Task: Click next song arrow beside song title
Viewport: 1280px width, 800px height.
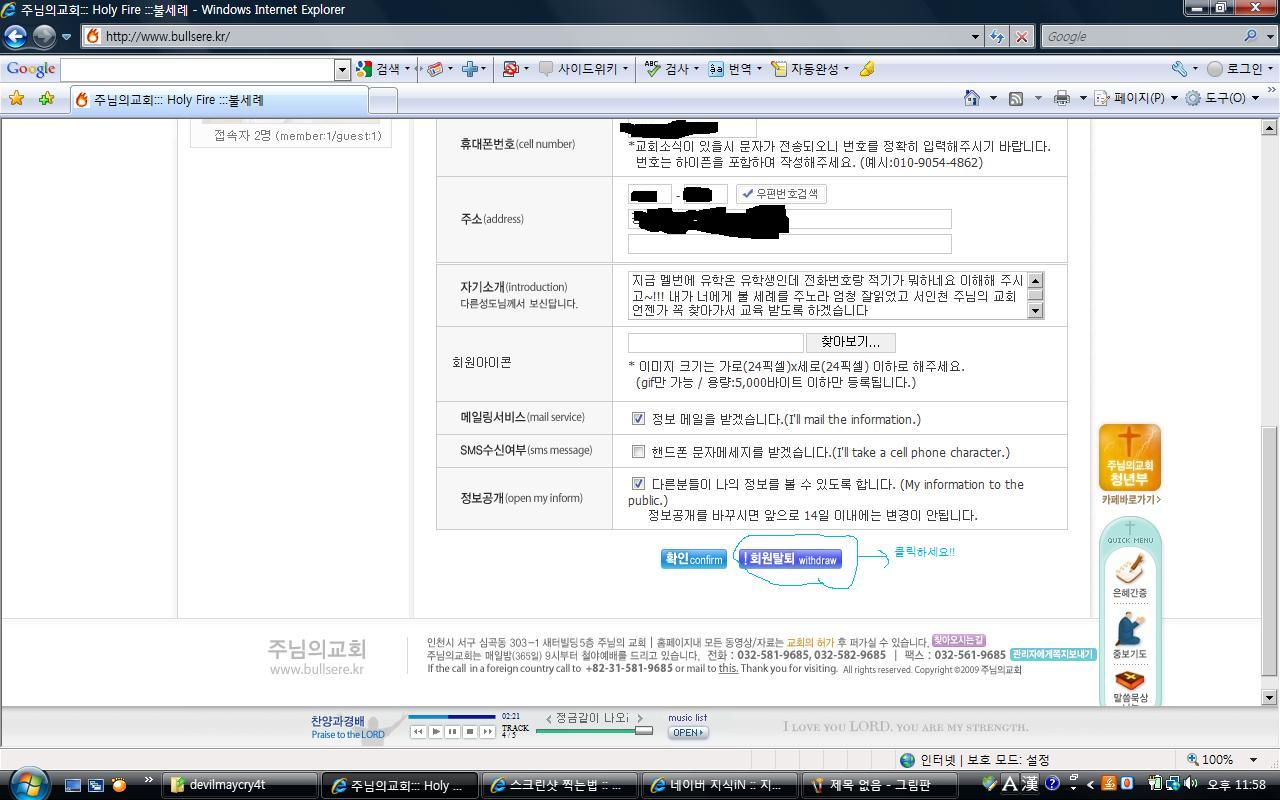Action: [x=640, y=718]
